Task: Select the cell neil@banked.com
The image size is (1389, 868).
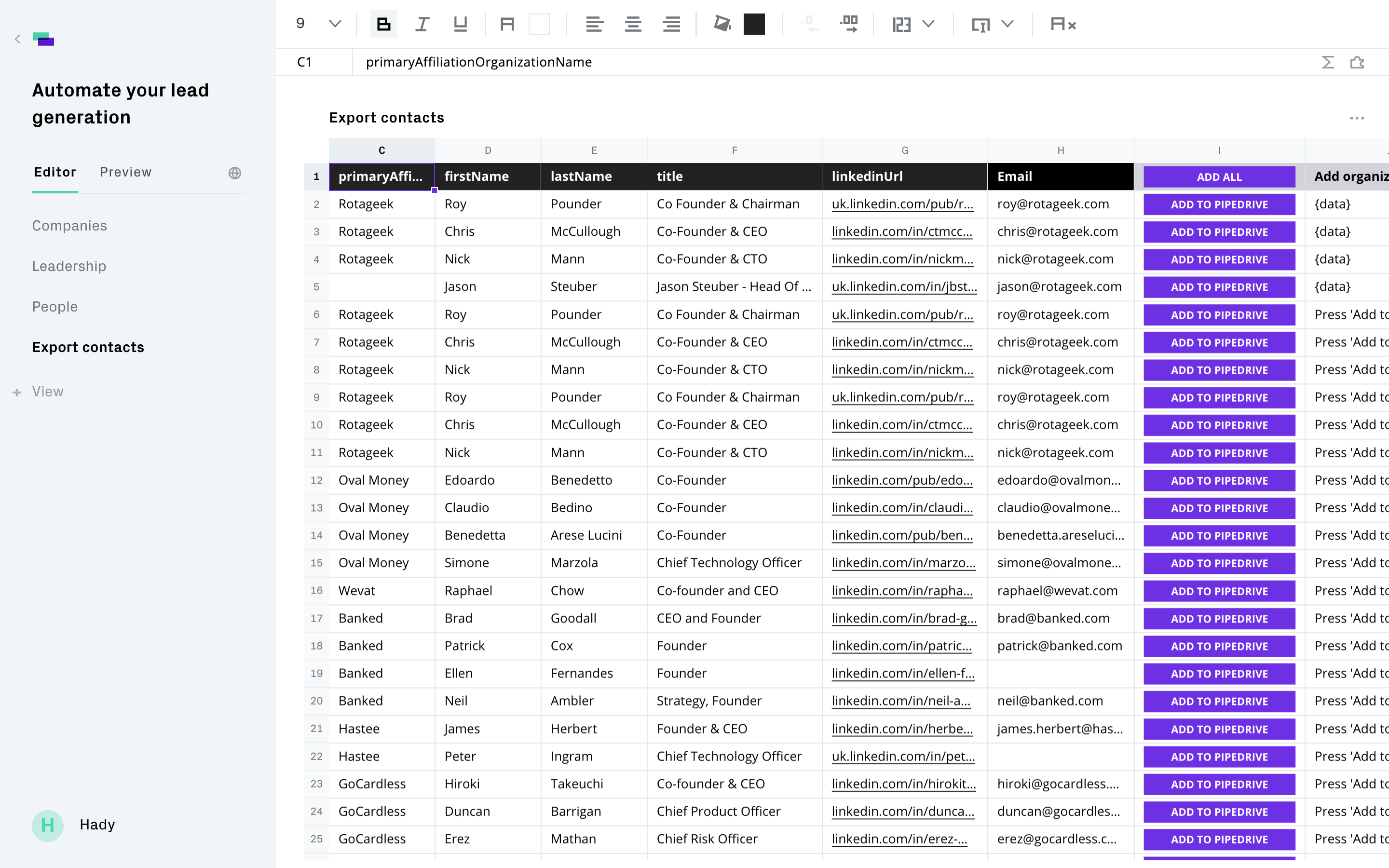Action: pos(1061,701)
